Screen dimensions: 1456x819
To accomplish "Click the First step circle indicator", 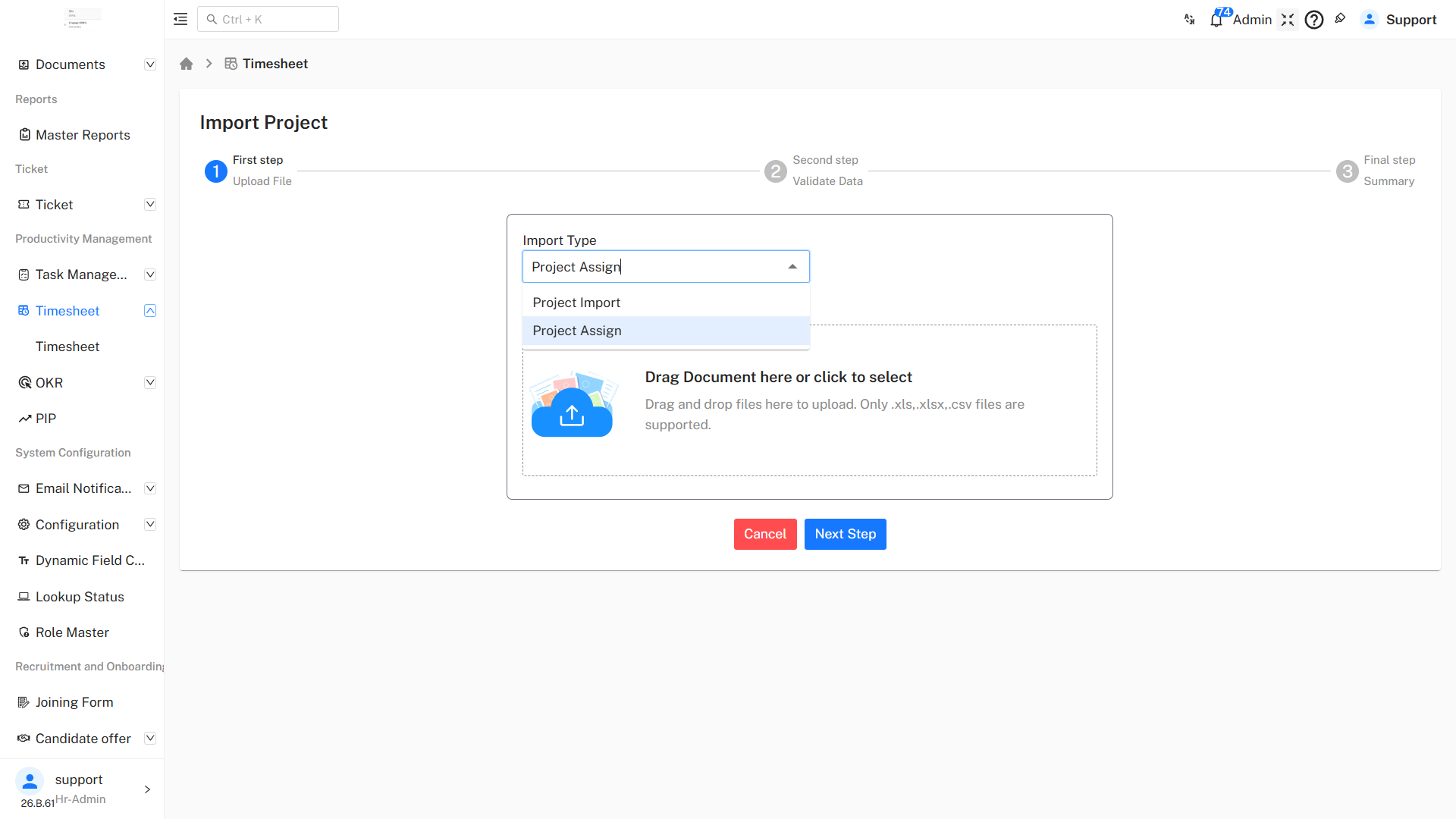I will pyautogui.click(x=216, y=171).
